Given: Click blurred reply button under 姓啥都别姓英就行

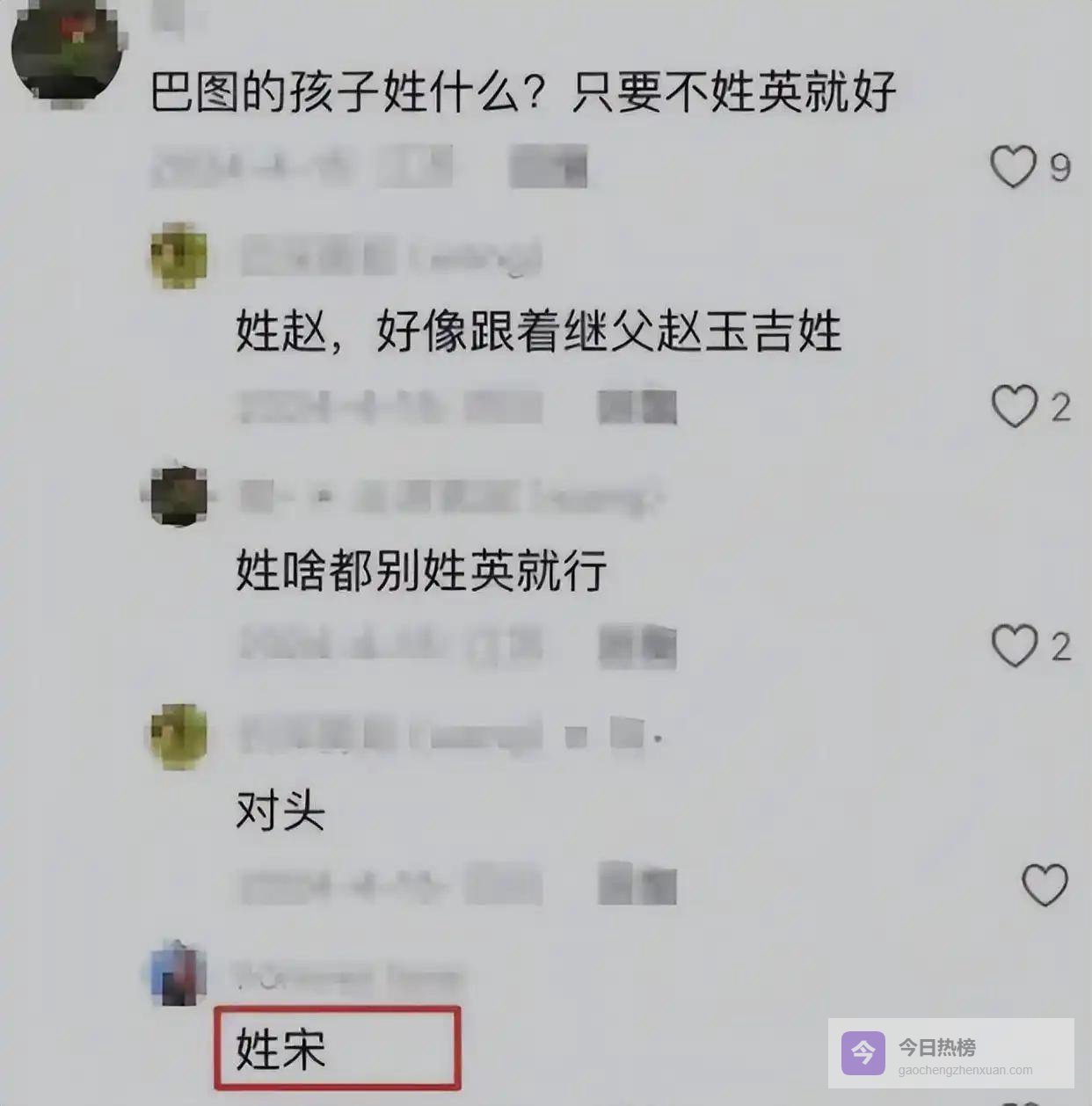Looking at the screenshot, I should pyautogui.click(x=637, y=646).
